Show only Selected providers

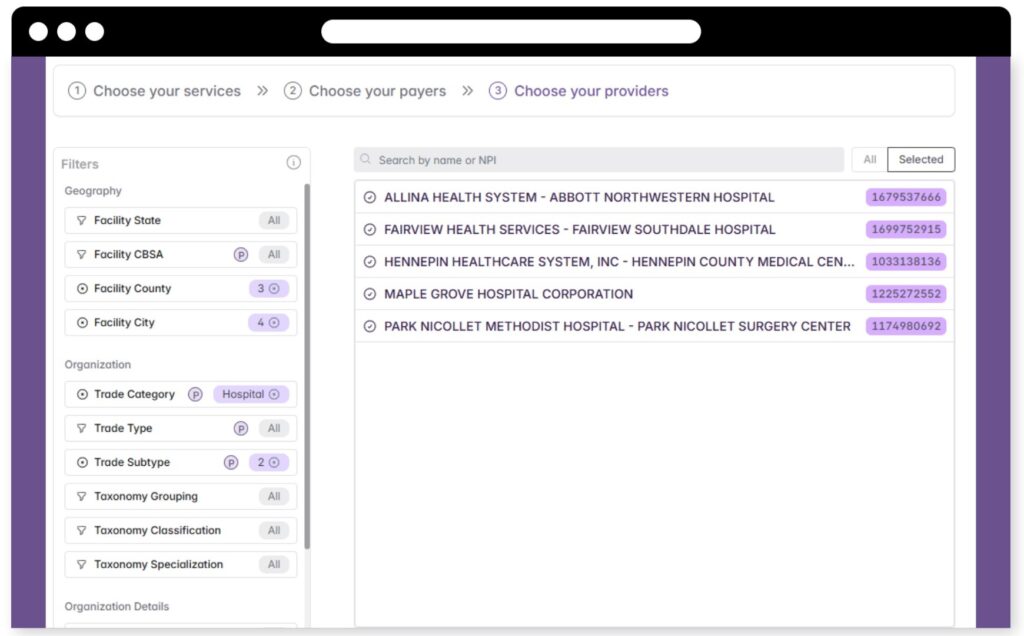(921, 159)
